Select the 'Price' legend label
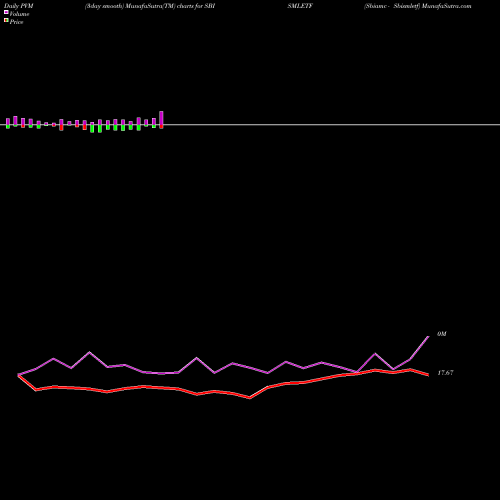Image resolution: width=500 pixels, height=500 pixels. click(16, 22)
